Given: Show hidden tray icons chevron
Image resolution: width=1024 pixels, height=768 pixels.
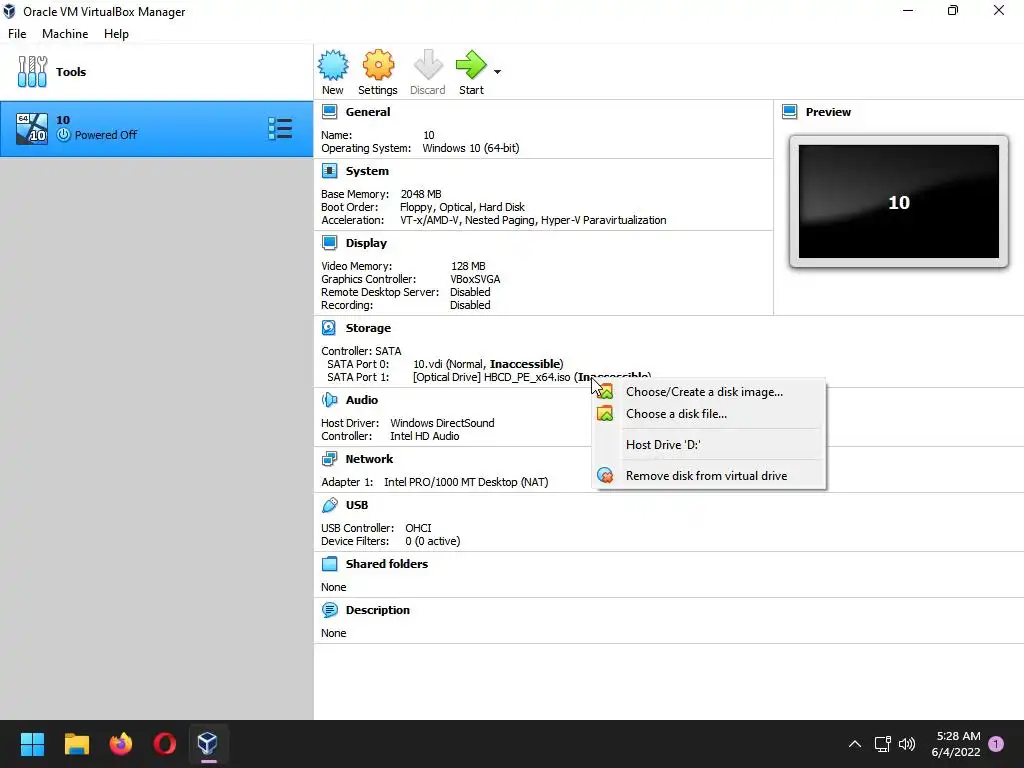Looking at the screenshot, I should click(x=854, y=744).
